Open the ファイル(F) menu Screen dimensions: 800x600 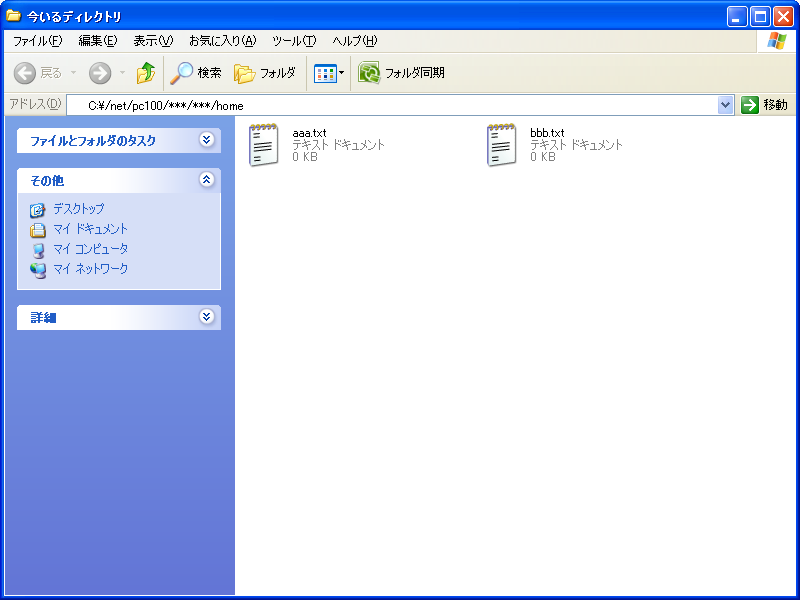[x=37, y=41]
